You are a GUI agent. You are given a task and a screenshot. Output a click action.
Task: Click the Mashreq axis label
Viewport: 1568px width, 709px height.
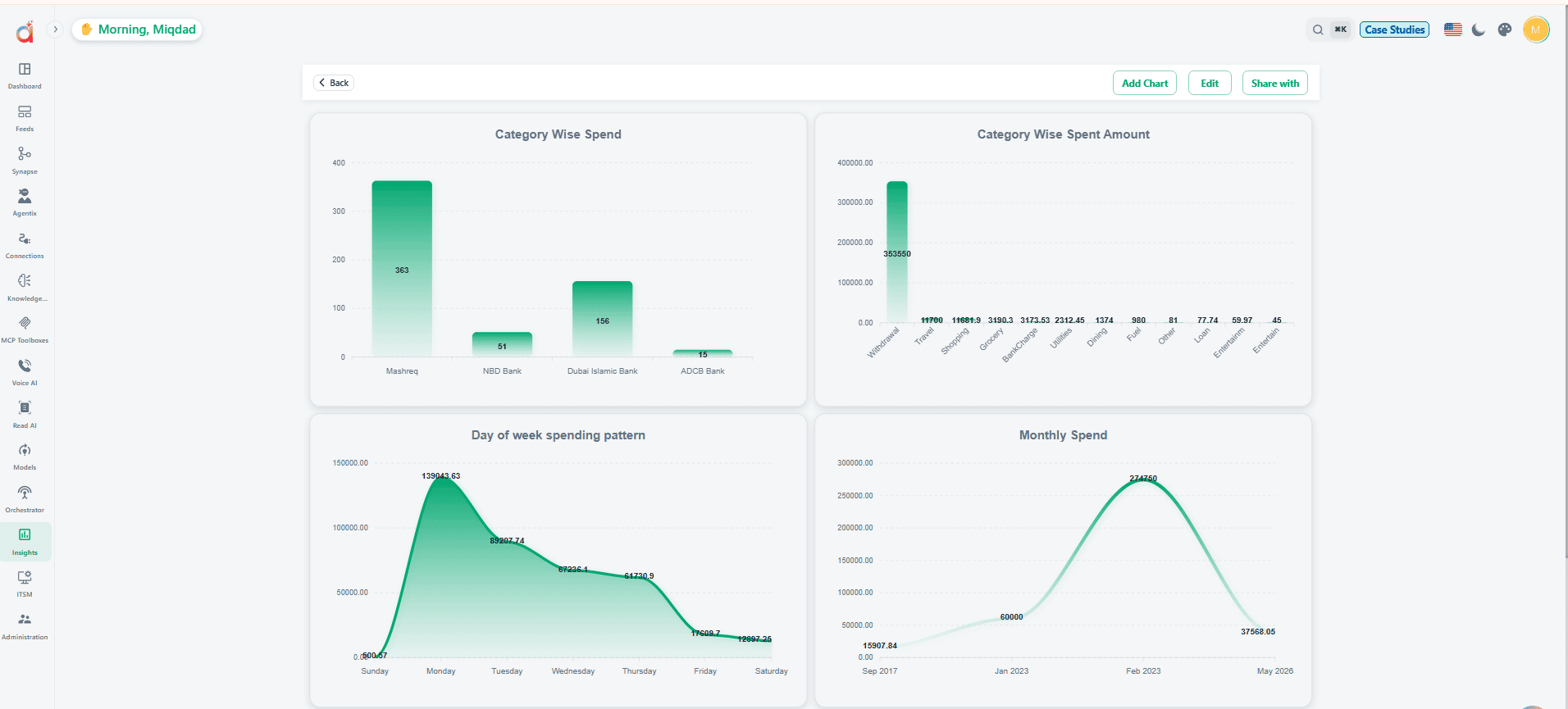[402, 371]
